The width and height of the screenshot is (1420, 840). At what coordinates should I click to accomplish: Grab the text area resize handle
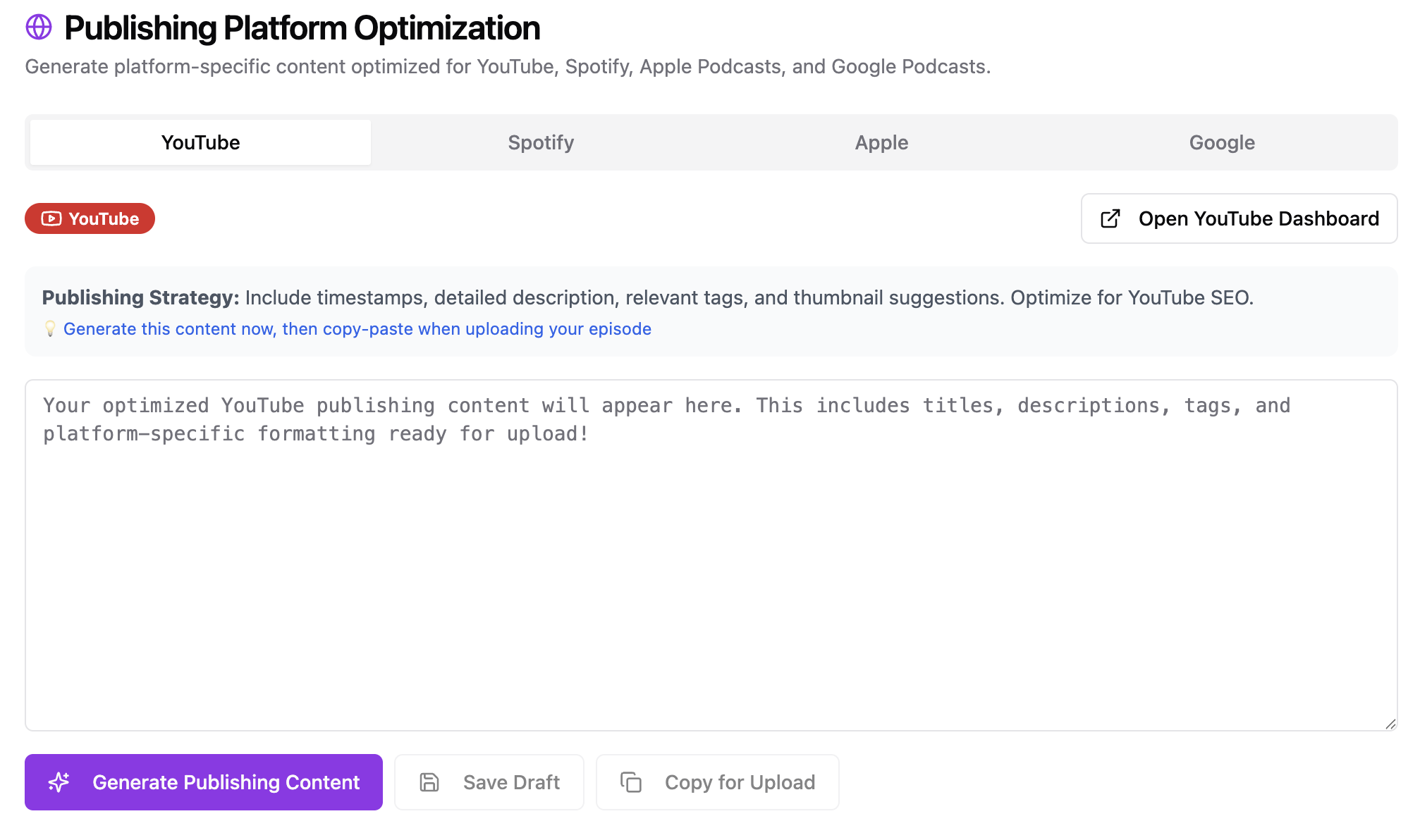click(x=1390, y=724)
